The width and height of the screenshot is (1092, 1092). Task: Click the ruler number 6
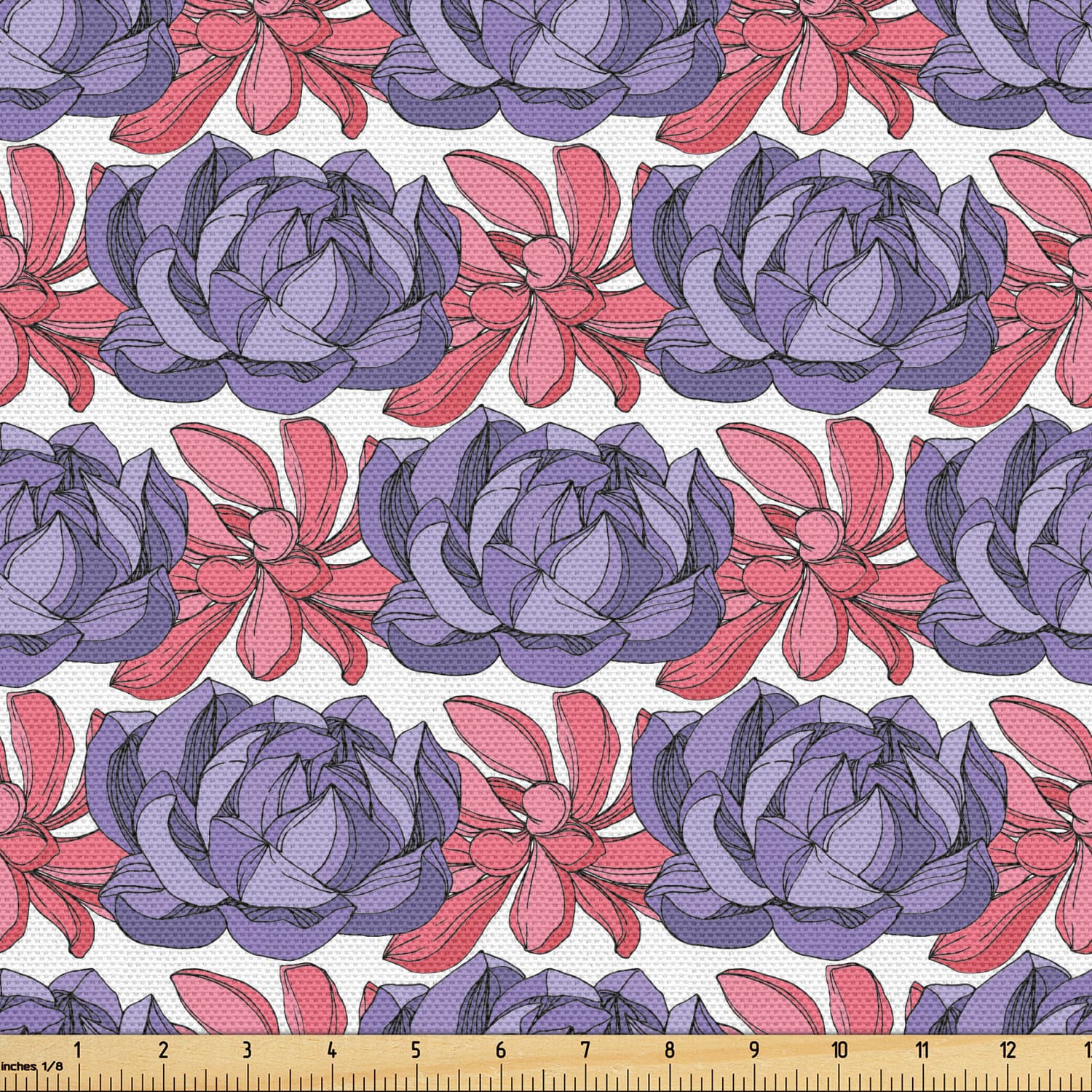point(501,1050)
